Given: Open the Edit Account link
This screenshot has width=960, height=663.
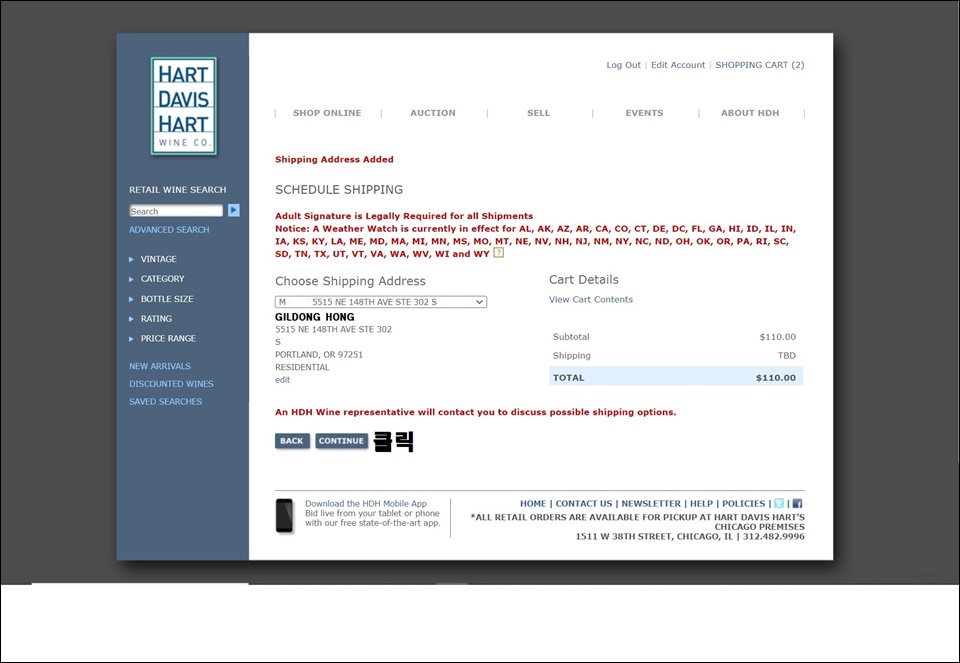Looking at the screenshot, I should 678,65.
